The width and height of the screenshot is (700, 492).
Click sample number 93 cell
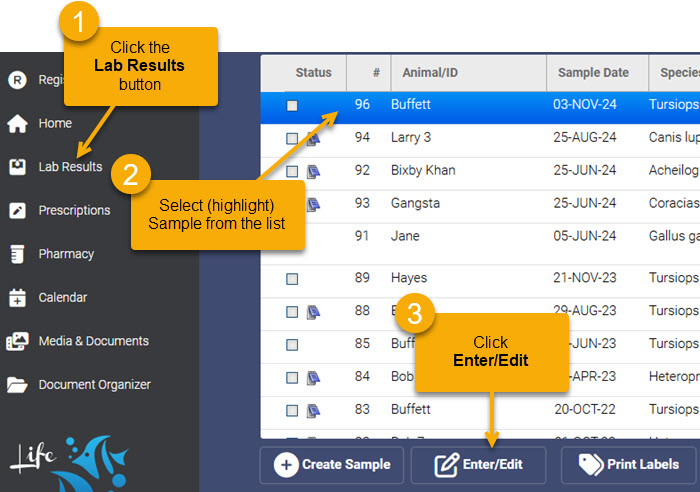tap(362, 203)
